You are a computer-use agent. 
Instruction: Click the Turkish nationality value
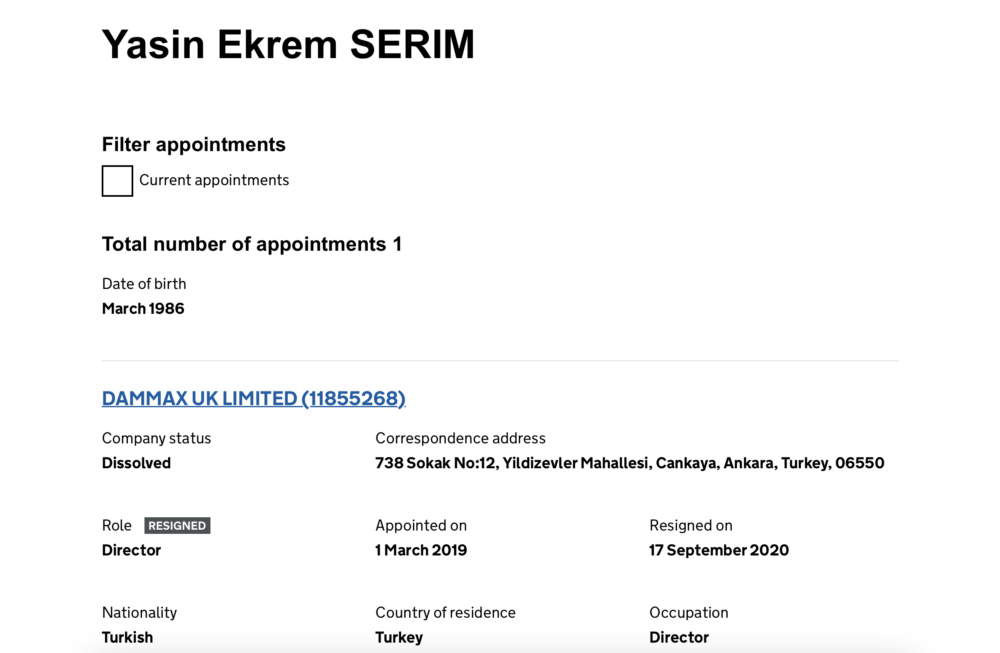click(127, 637)
